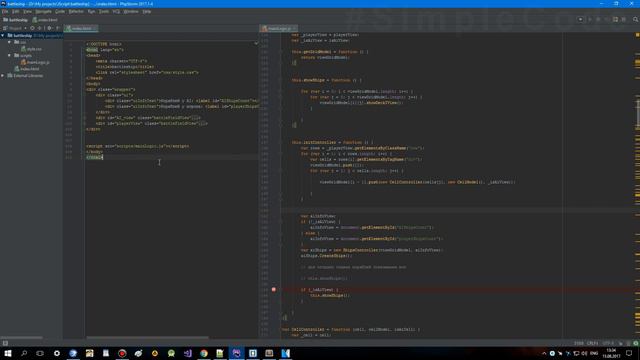The image size is (640, 360).
Task: Collapse the css folder
Action: pyautogui.click(x=9, y=42)
